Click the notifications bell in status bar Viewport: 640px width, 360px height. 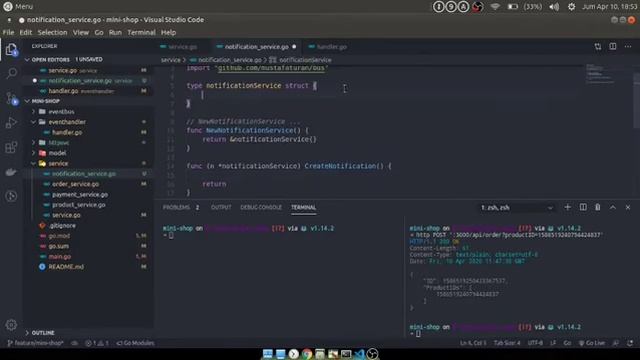tap(630, 343)
